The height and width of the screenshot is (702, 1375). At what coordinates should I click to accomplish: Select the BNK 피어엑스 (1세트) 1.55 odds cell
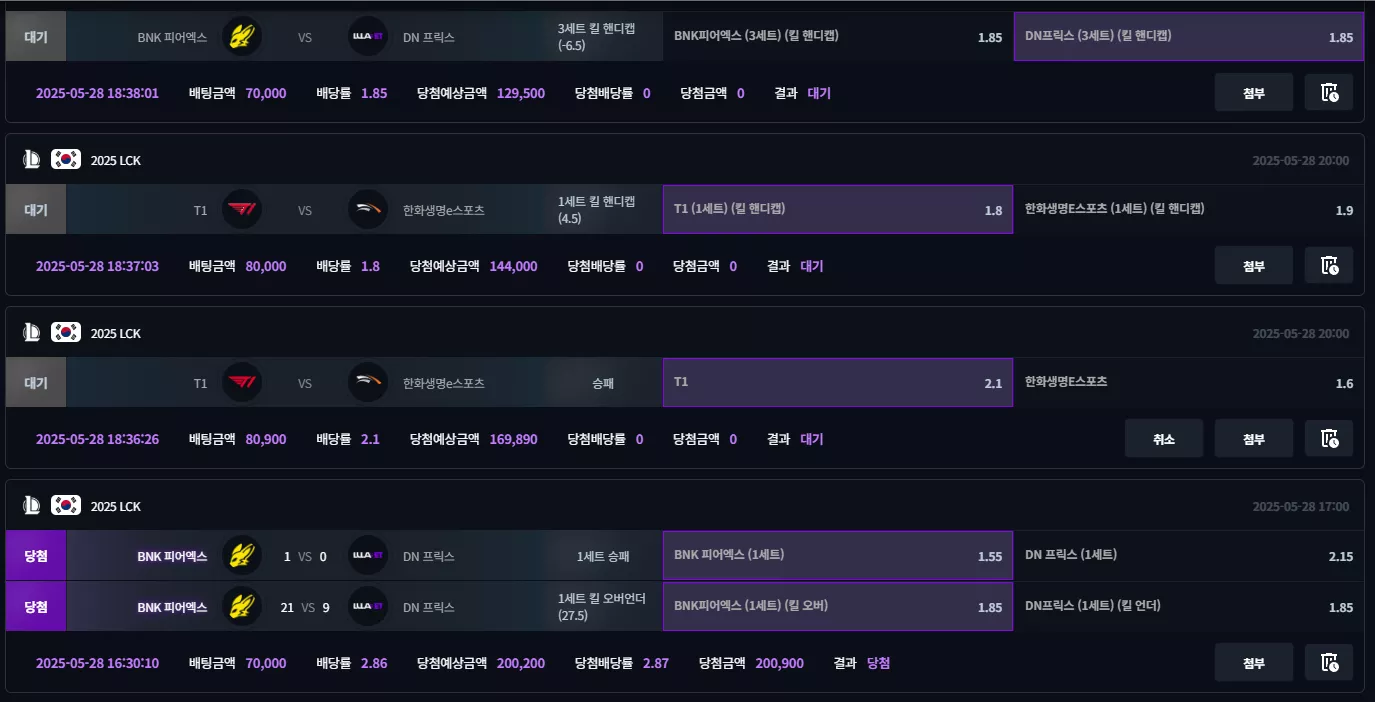click(x=838, y=555)
